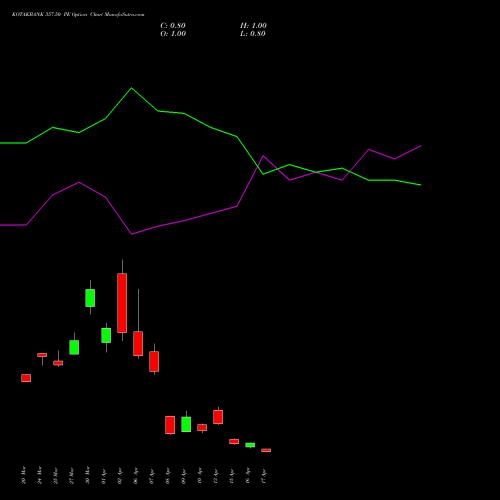Select the low value L: 0.80
The width and height of the screenshot is (500, 500).
tap(253, 34)
